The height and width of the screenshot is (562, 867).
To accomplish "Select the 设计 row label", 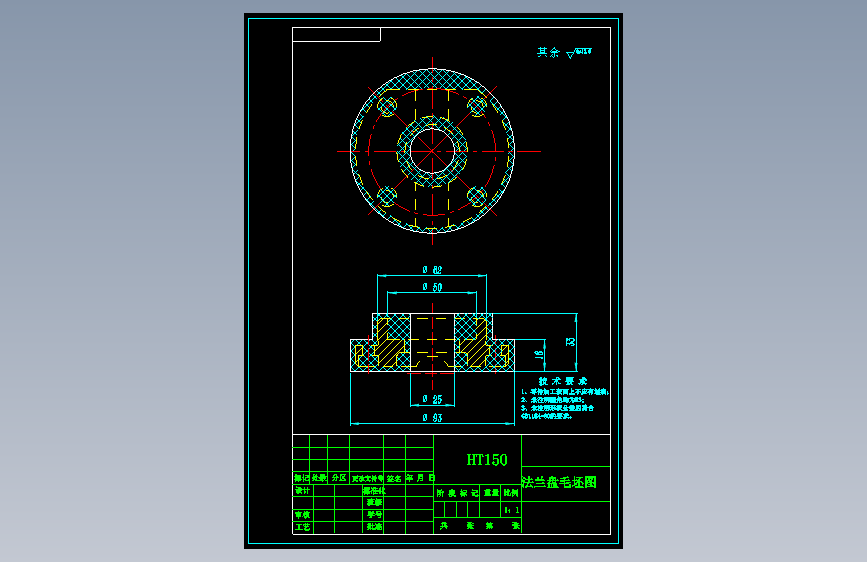I will tap(302, 491).
